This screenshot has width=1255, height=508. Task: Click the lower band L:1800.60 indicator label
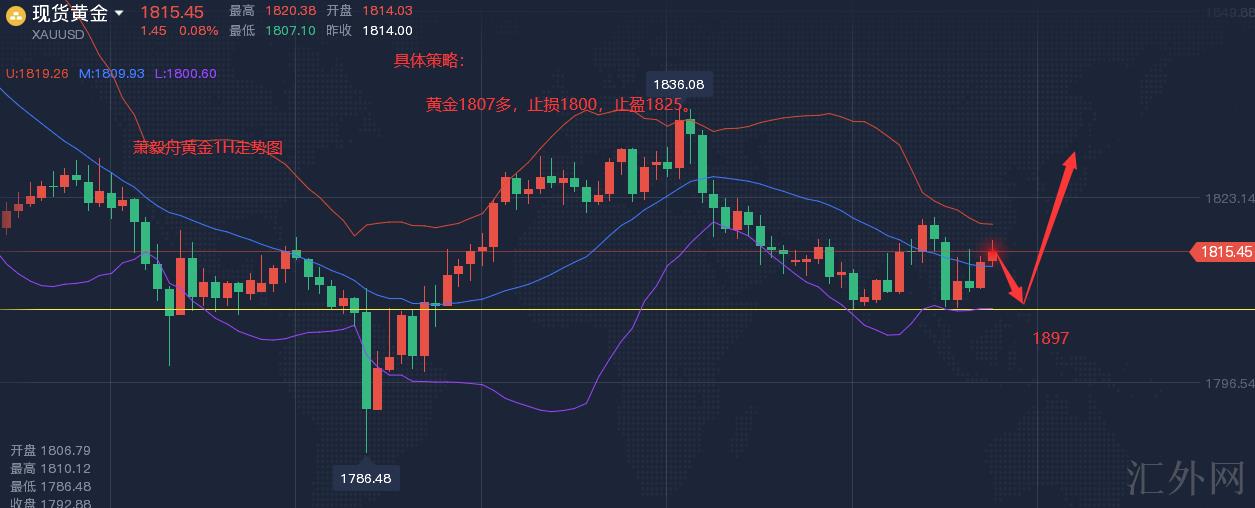(x=185, y=73)
